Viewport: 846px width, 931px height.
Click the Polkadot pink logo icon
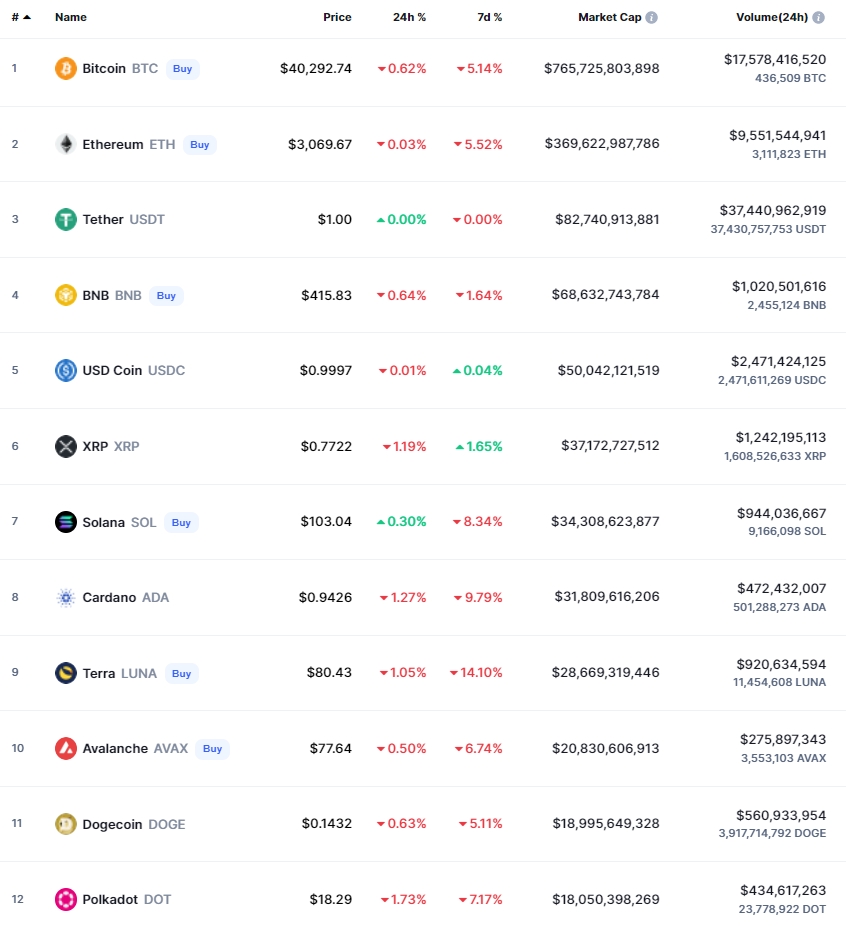point(66,899)
